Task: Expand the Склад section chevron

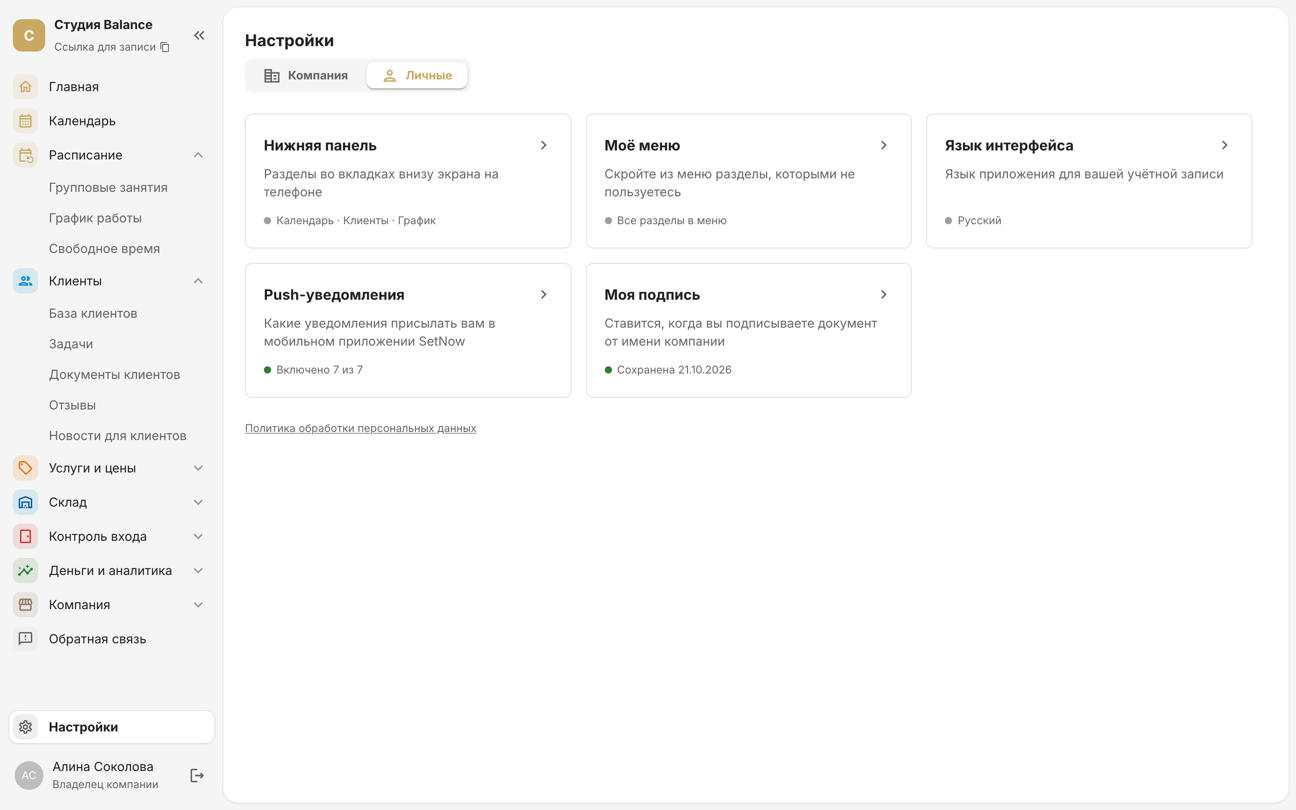Action: tap(198, 502)
